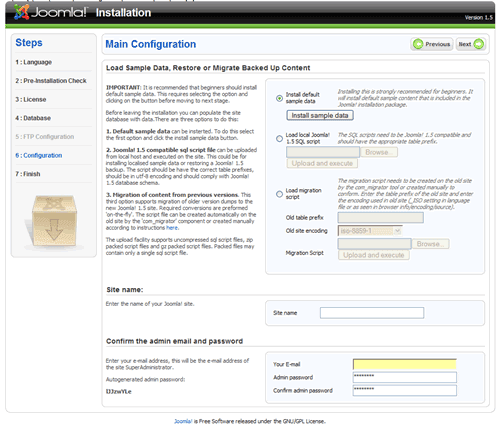This screenshot has height=424, width=500.
Task: Click the 'Autogenerated admin password:' label
Action: 145,379
